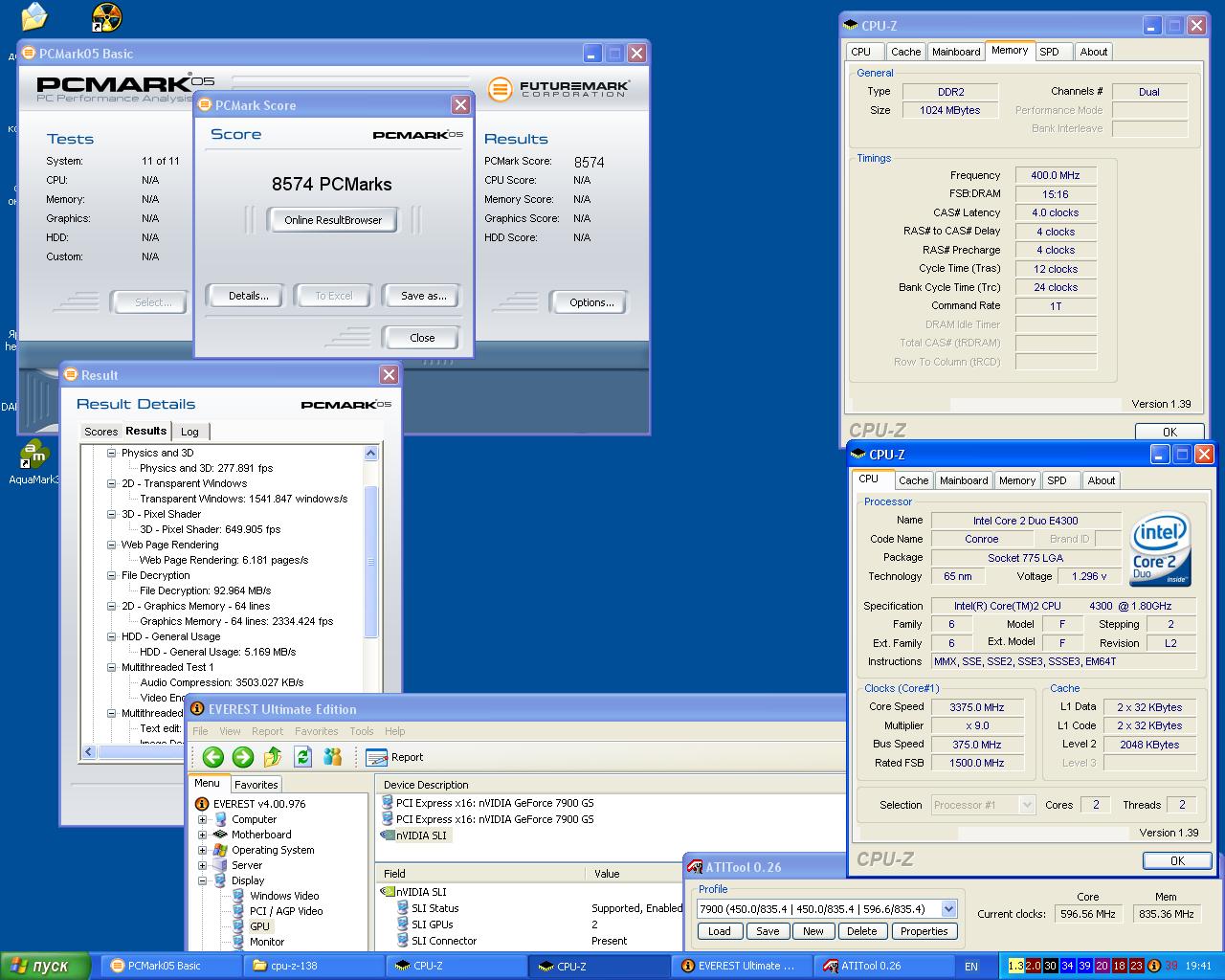This screenshot has width=1225, height=980.
Task: Collapse Display node in EVEREST tree
Action: click(x=202, y=880)
